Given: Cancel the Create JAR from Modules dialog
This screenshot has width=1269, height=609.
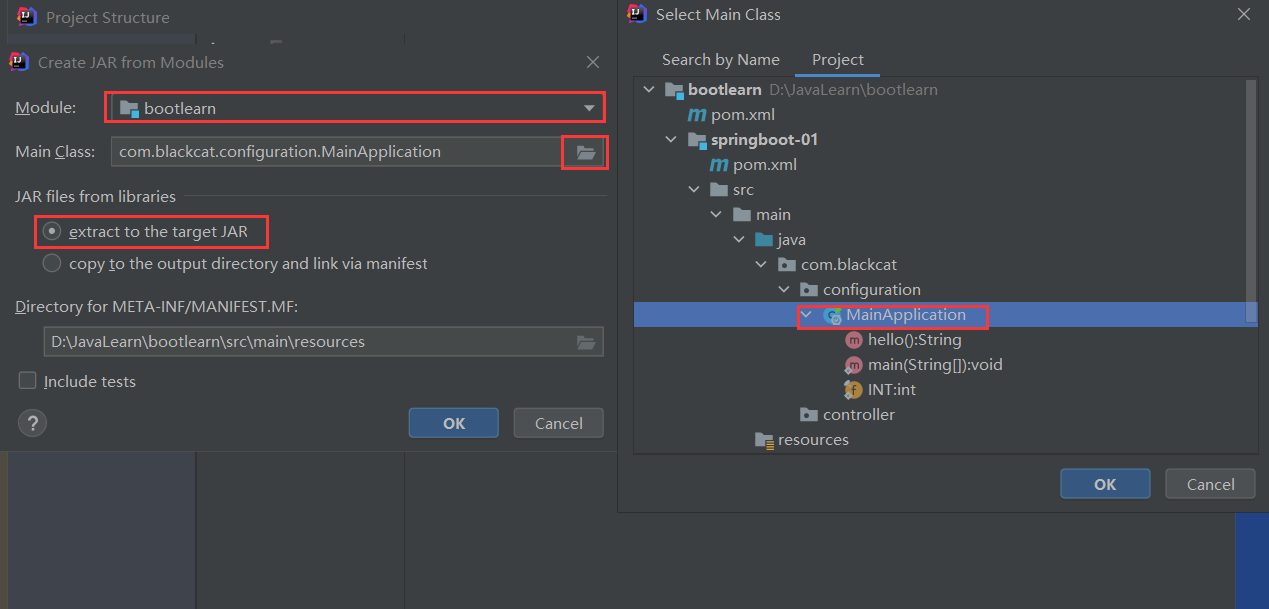Looking at the screenshot, I should pyautogui.click(x=559, y=423).
